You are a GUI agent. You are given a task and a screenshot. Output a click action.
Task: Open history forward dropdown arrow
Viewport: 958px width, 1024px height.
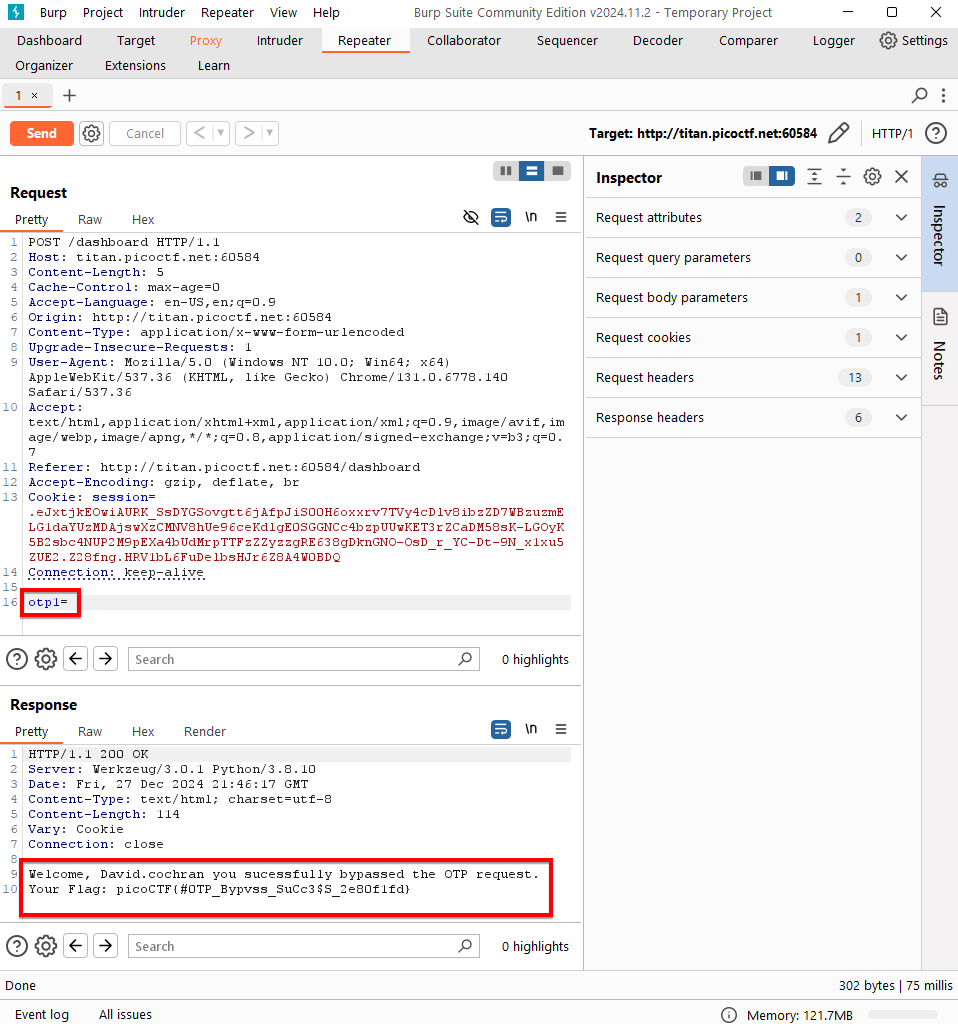pyautogui.click(x=270, y=133)
